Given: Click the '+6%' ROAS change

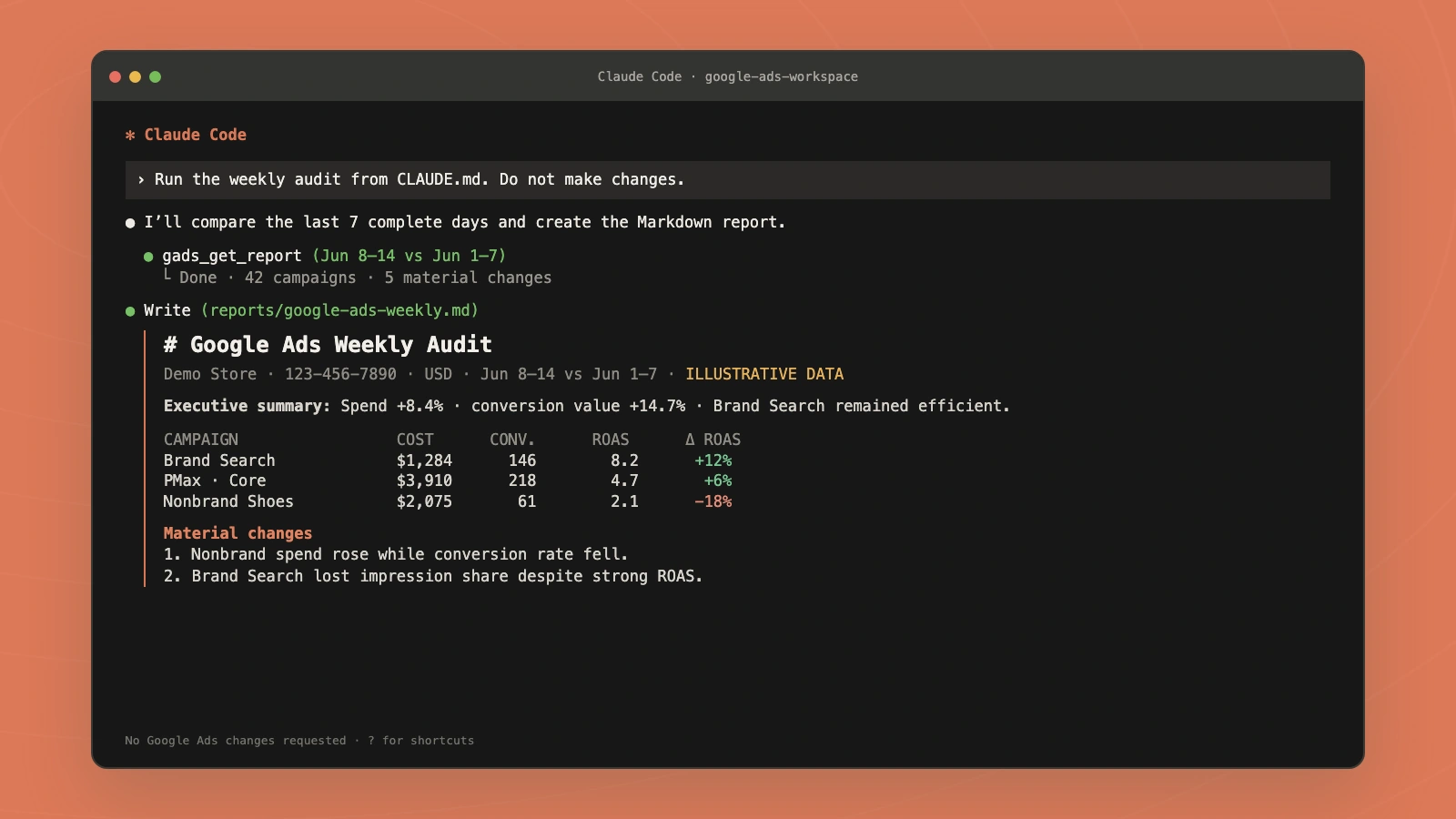Looking at the screenshot, I should point(718,480).
